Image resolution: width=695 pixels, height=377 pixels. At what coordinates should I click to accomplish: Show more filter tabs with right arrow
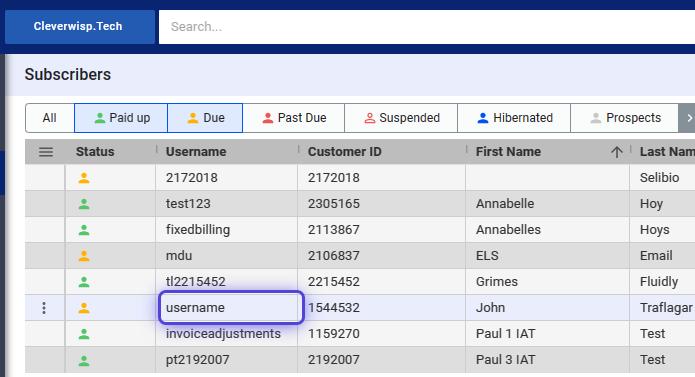pyautogui.click(x=688, y=118)
